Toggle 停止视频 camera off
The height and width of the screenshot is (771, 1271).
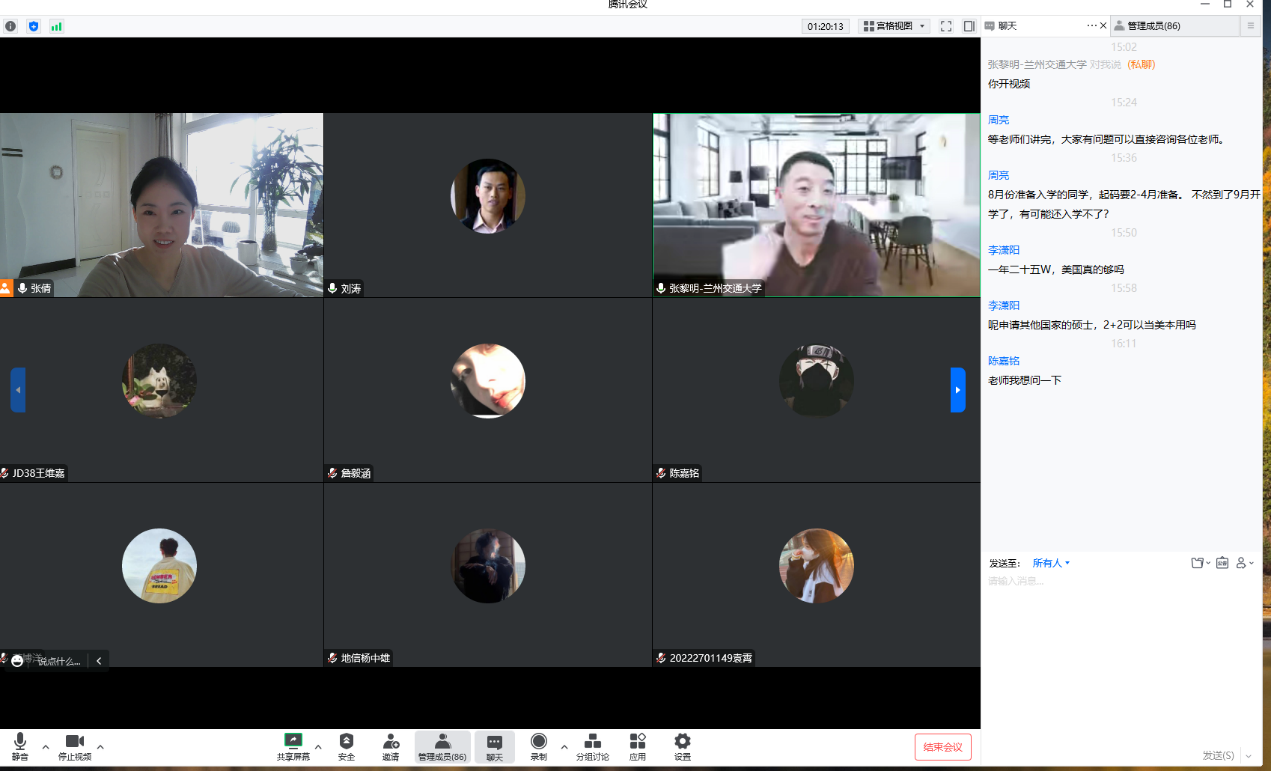pyautogui.click(x=74, y=746)
